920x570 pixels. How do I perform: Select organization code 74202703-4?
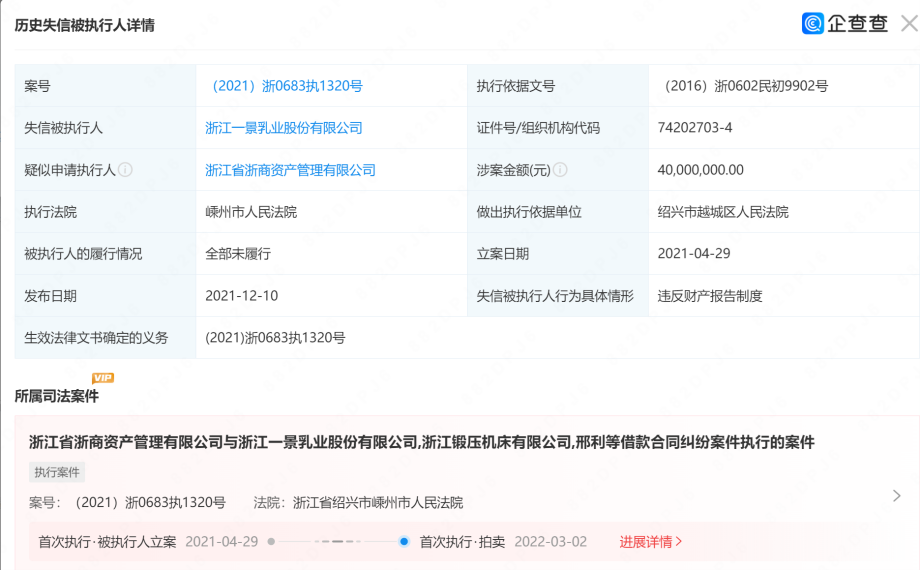click(x=695, y=128)
